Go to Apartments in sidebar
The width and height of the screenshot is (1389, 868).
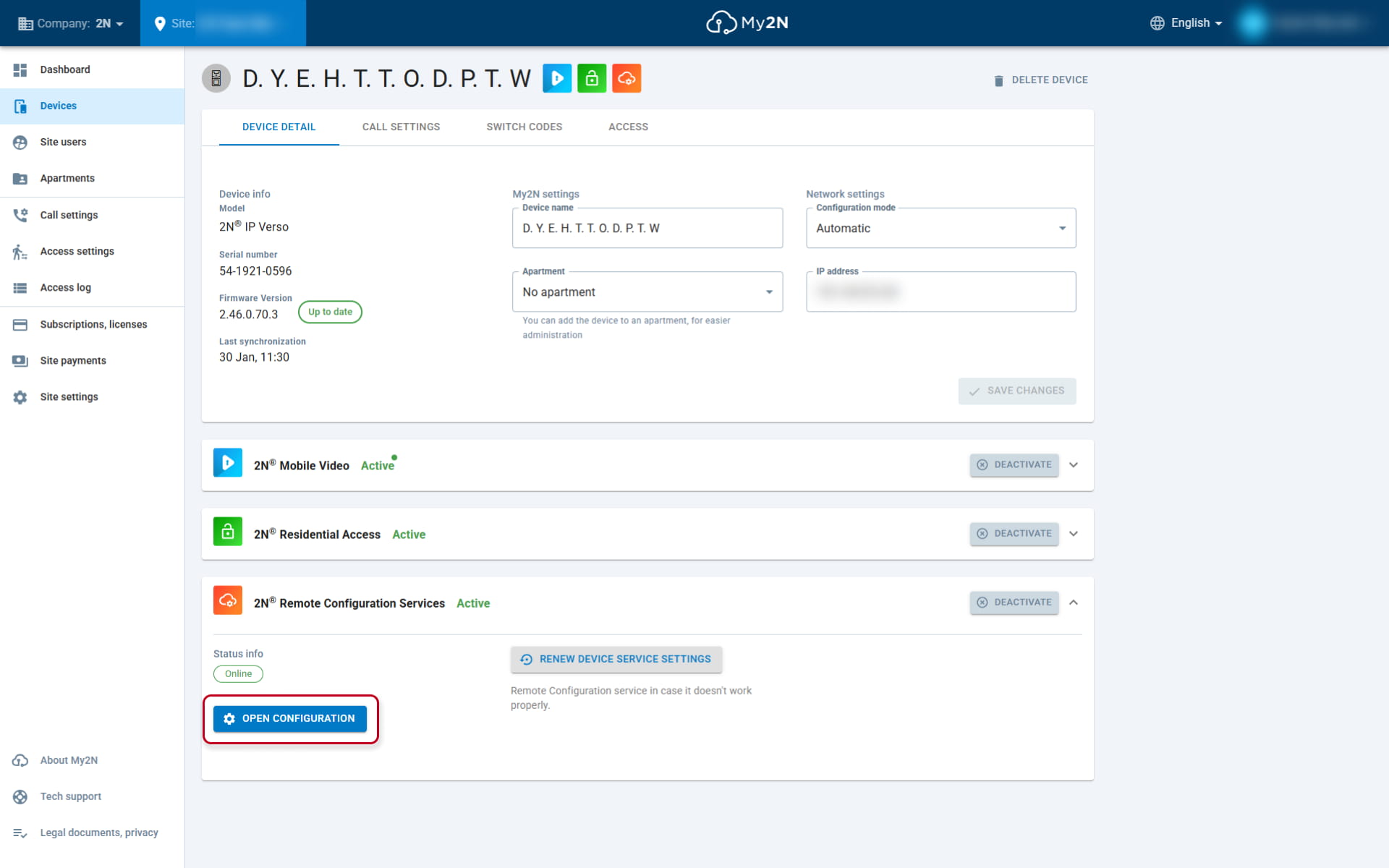point(92,178)
